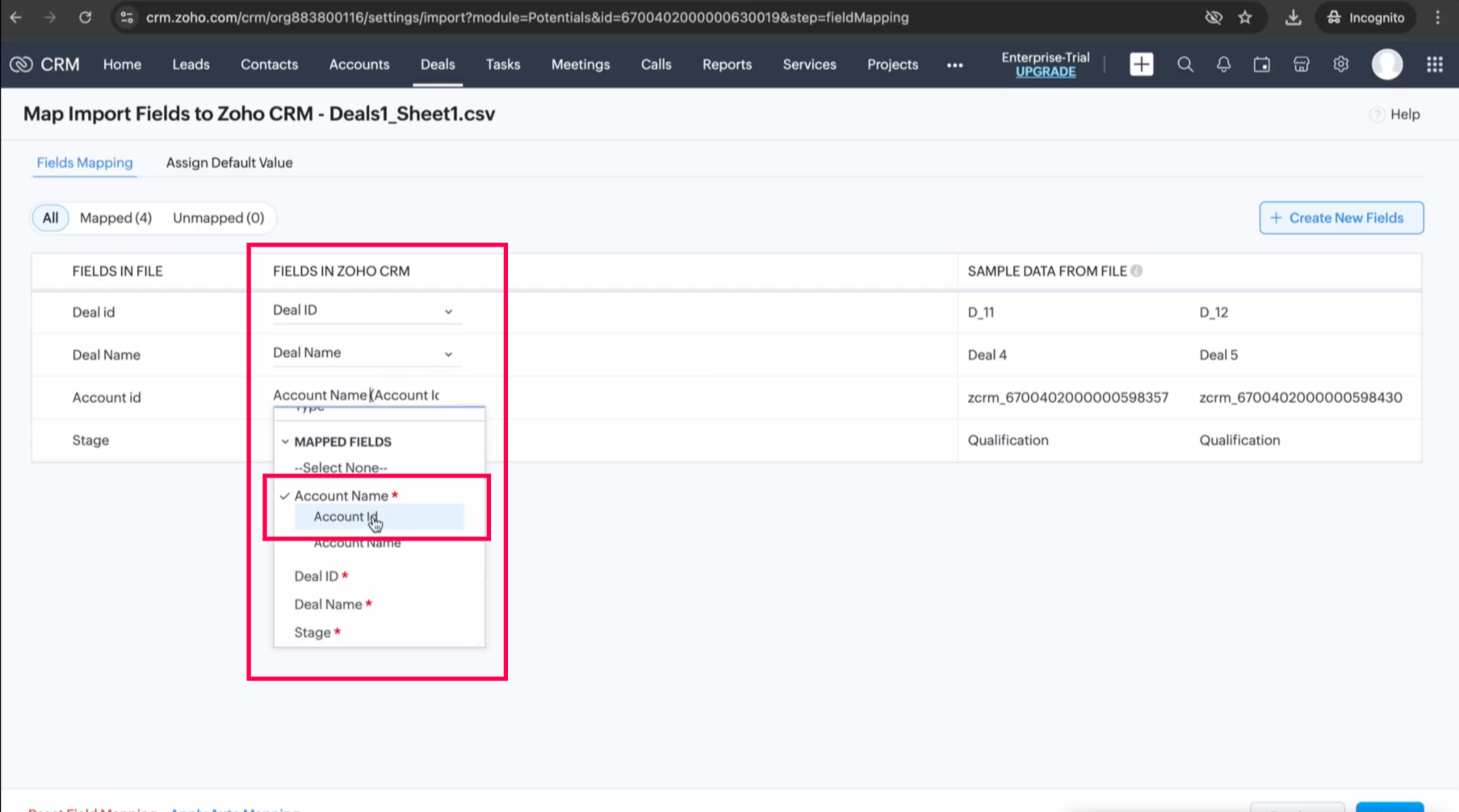Image resolution: width=1459 pixels, height=812 pixels.
Task: Open the browser three-dot menu
Action: [x=1437, y=17]
